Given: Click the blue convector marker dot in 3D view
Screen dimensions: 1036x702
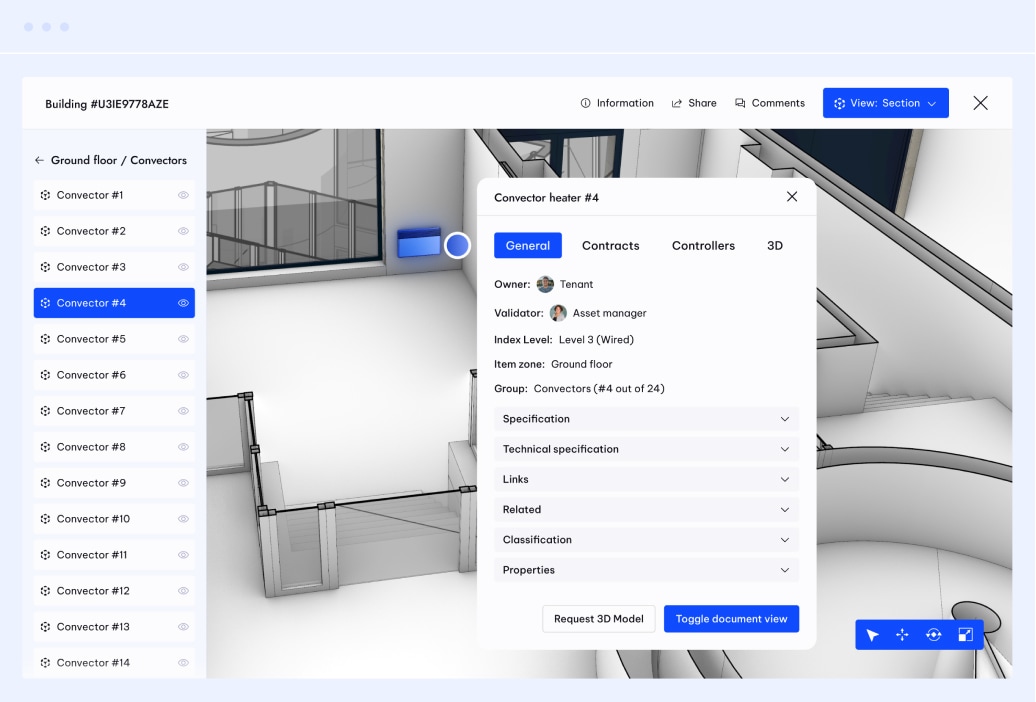Looking at the screenshot, I should [457, 245].
